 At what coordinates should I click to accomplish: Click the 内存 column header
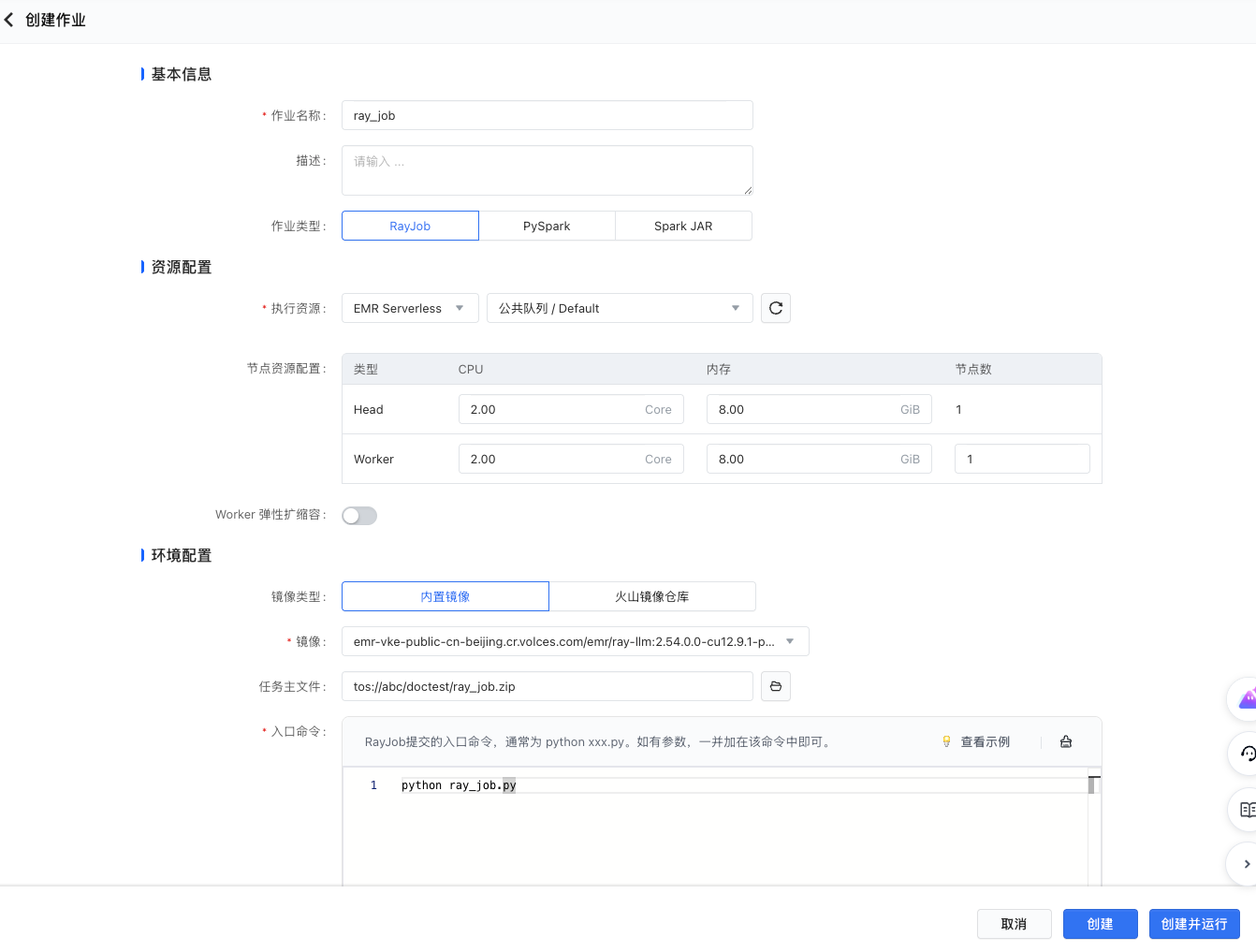(x=719, y=369)
